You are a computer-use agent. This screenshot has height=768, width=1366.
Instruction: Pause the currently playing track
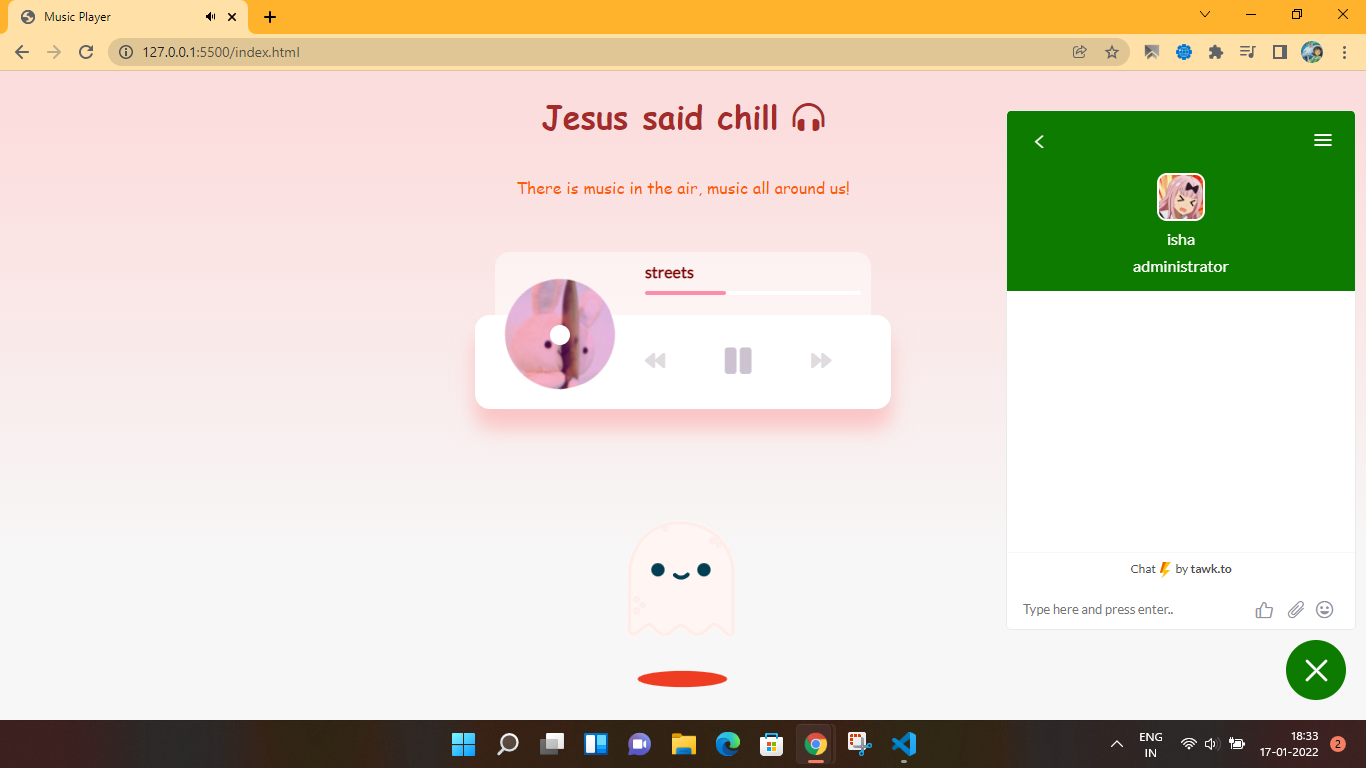pos(738,360)
